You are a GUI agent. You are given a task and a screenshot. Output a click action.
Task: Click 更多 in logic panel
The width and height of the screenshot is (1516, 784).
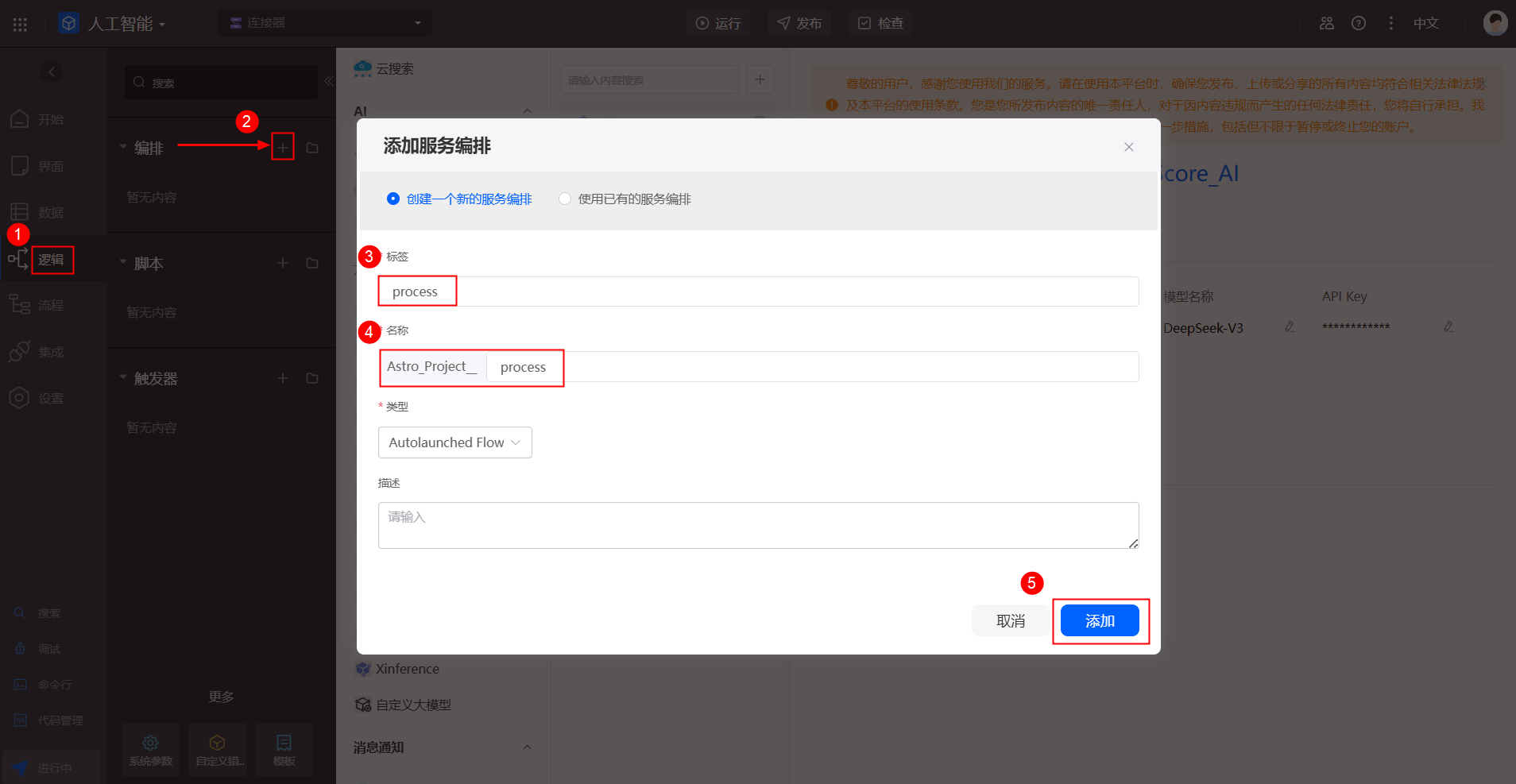(x=221, y=696)
